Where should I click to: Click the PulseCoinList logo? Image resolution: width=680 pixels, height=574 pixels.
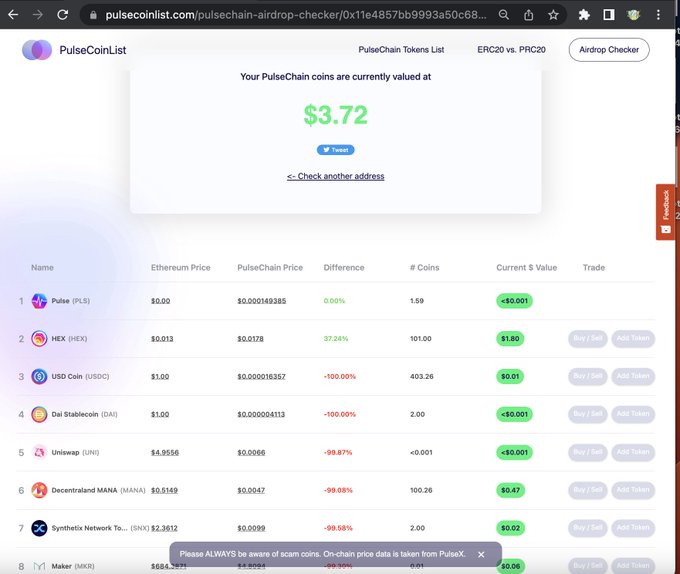(74, 50)
